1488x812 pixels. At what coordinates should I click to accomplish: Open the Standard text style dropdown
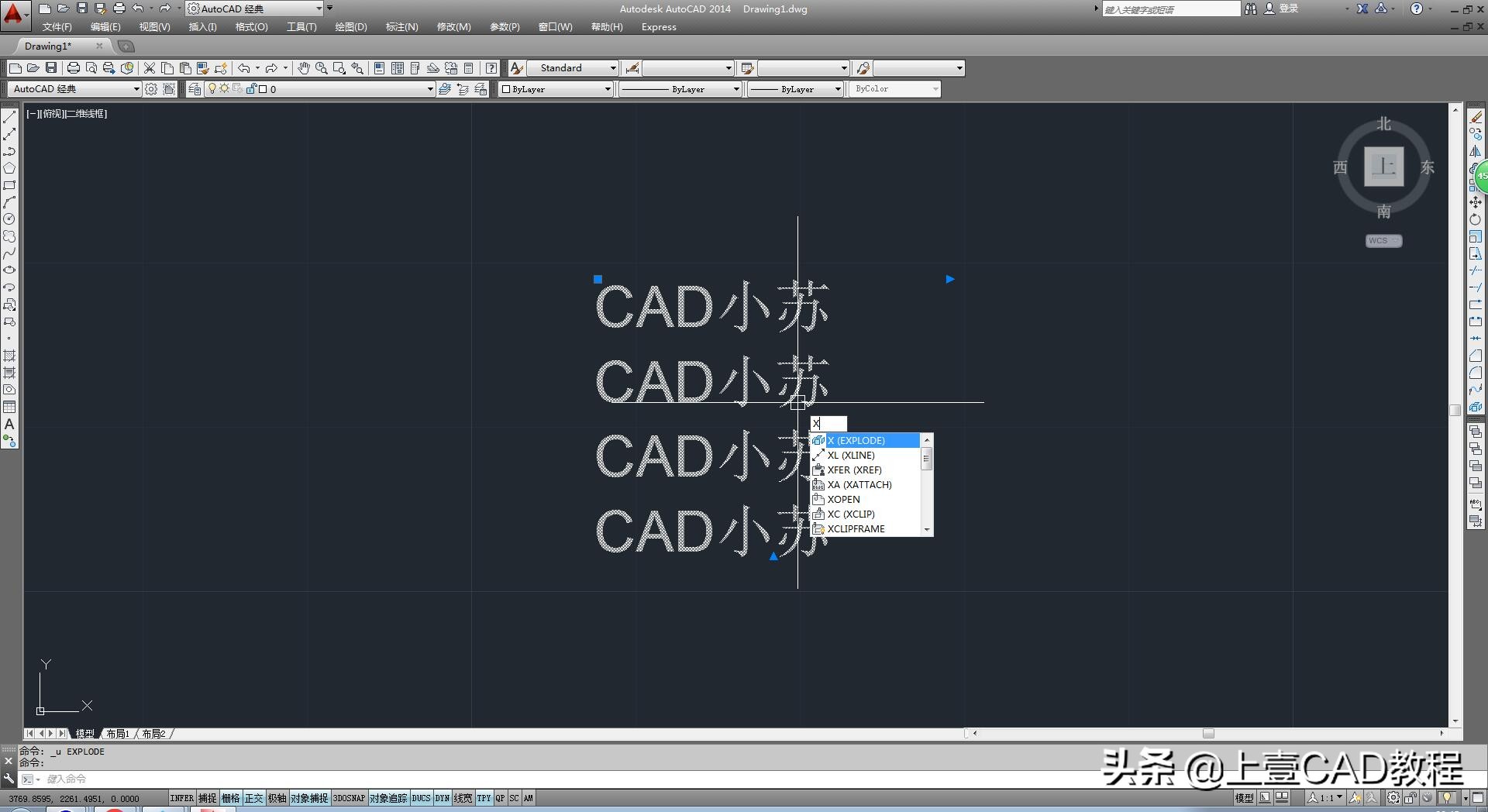tap(572, 68)
